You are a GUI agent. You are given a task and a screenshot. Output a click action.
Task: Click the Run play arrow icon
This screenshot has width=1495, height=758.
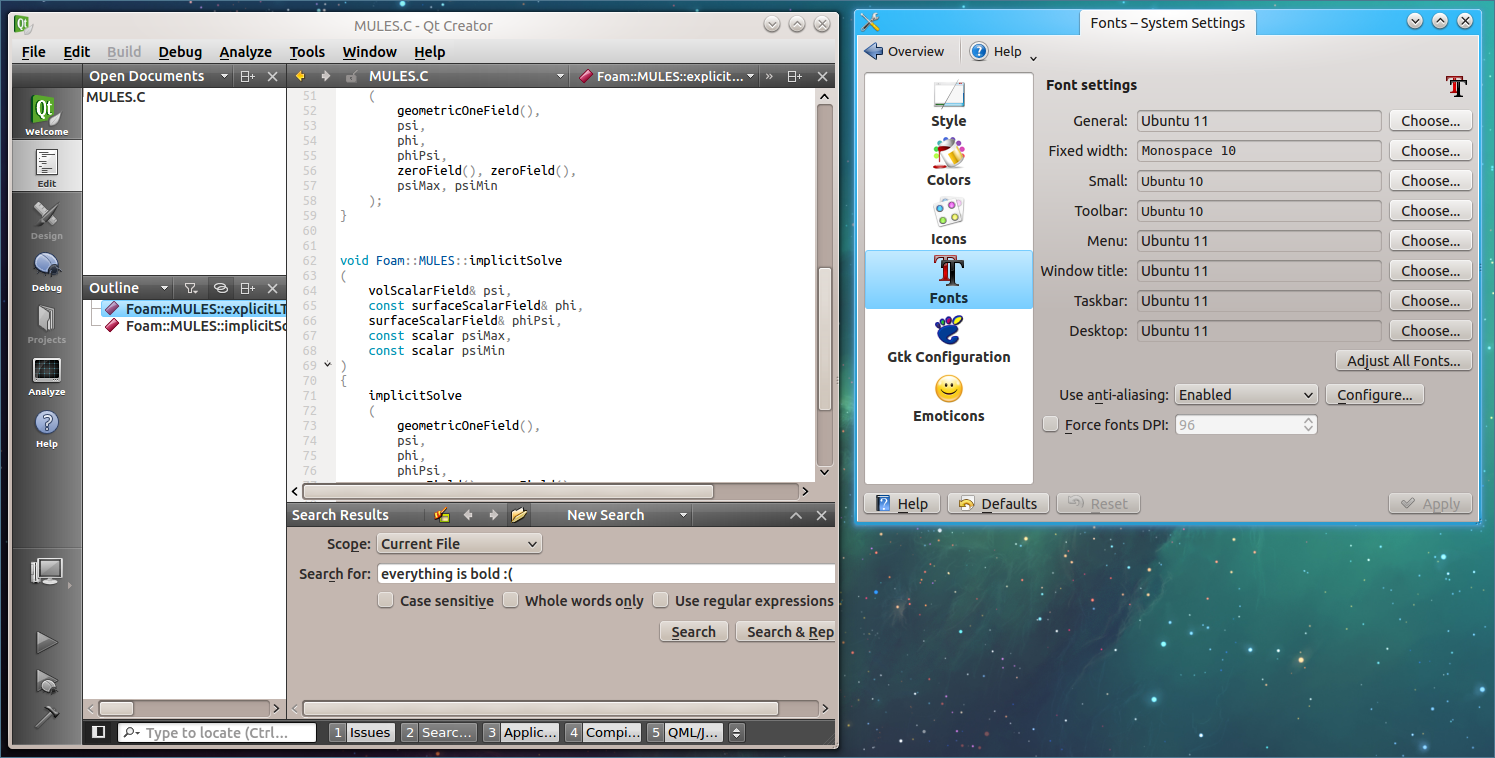pos(47,642)
